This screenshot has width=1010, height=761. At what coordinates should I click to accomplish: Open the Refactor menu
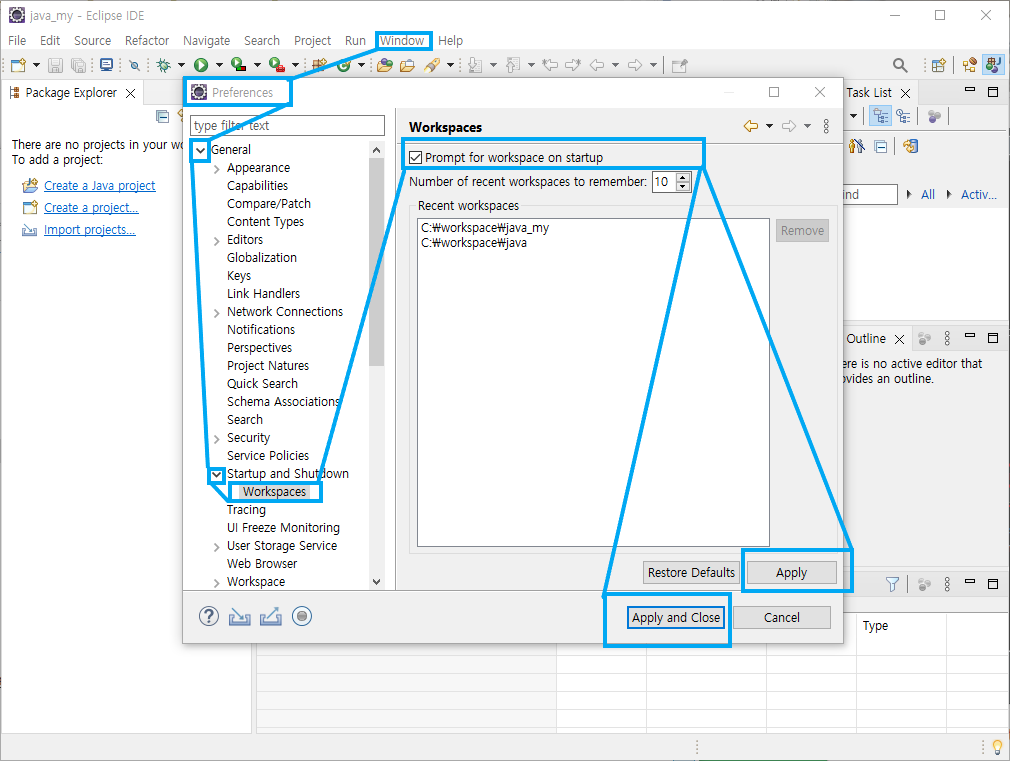pyautogui.click(x=147, y=41)
